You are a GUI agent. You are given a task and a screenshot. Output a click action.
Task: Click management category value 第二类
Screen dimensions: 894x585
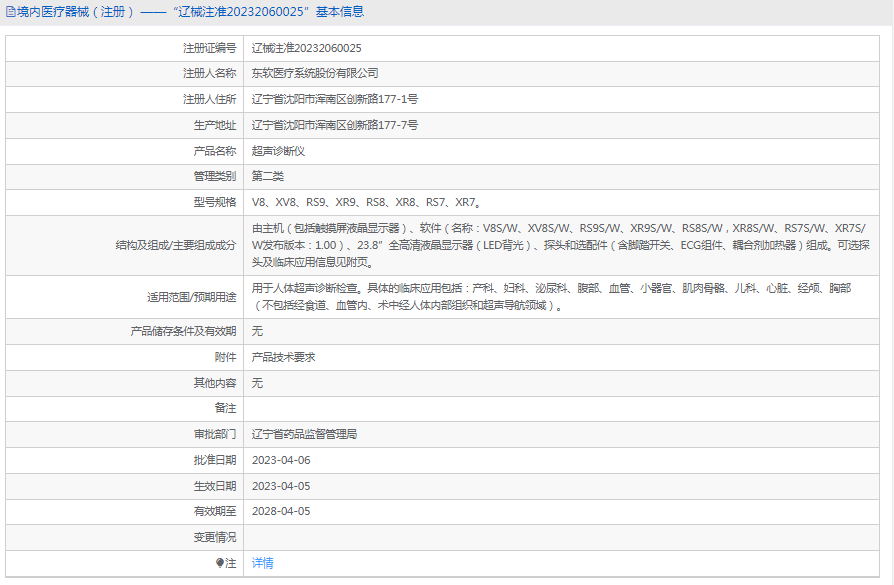pos(267,176)
